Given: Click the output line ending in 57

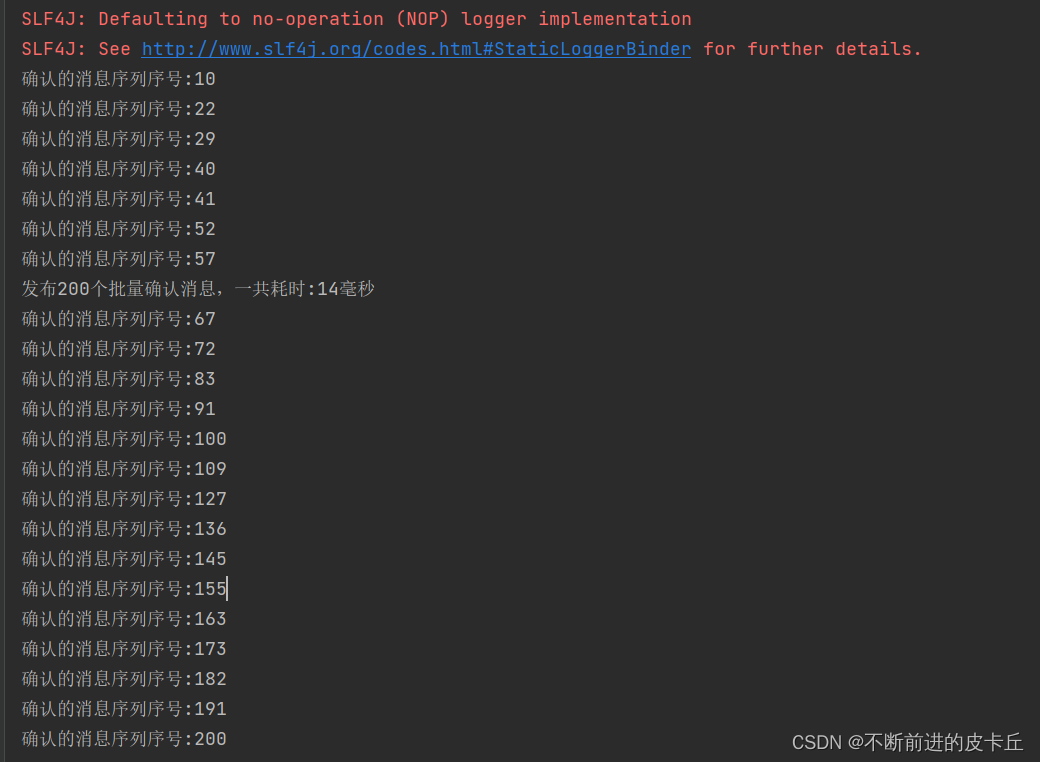Looking at the screenshot, I should click(118, 259).
